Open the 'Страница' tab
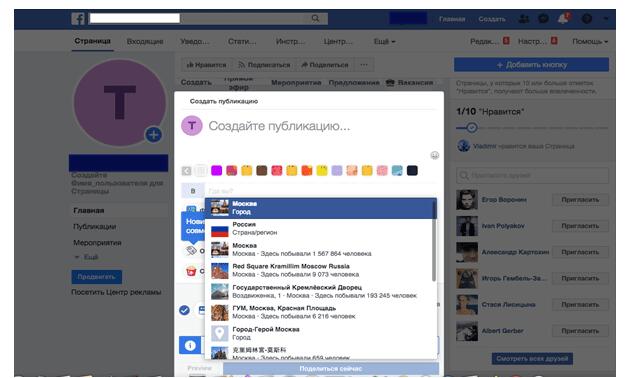This screenshot has width=625, height=378. pyautogui.click(x=92, y=41)
